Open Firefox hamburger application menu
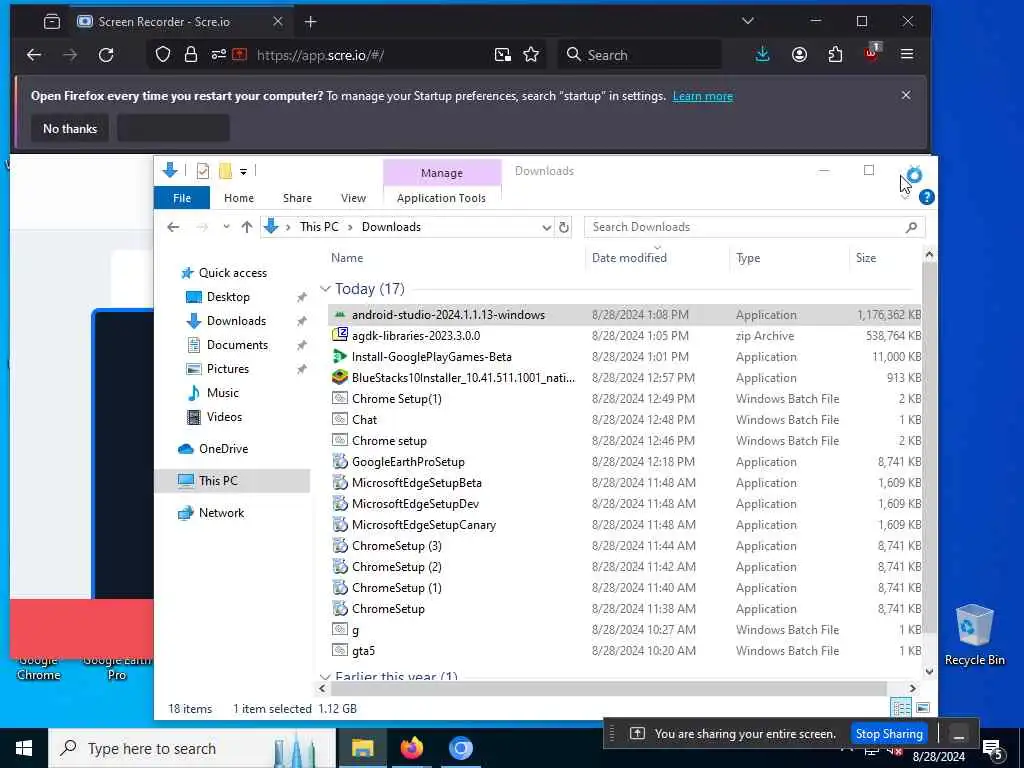The height and width of the screenshot is (768, 1024). click(x=907, y=55)
